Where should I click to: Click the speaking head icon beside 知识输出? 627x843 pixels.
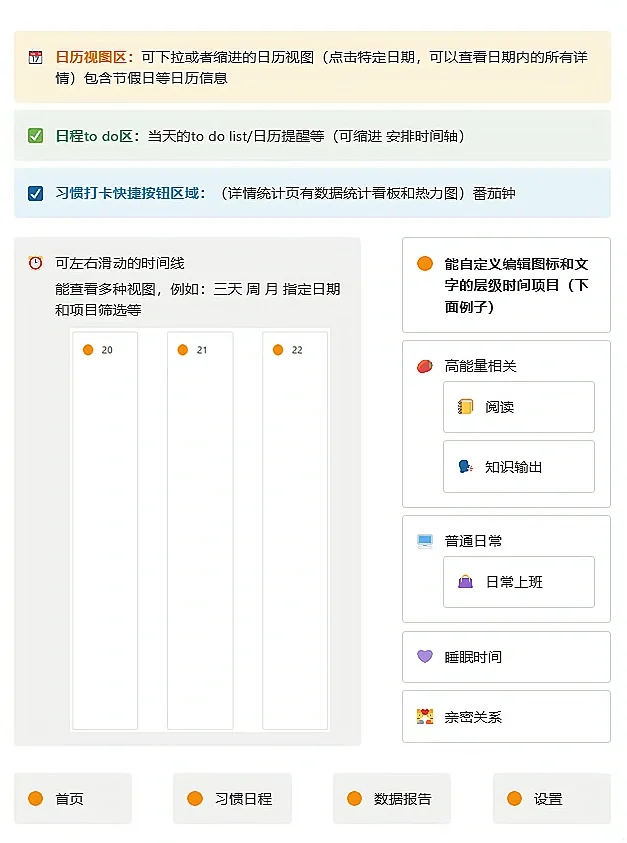click(x=465, y=467)
